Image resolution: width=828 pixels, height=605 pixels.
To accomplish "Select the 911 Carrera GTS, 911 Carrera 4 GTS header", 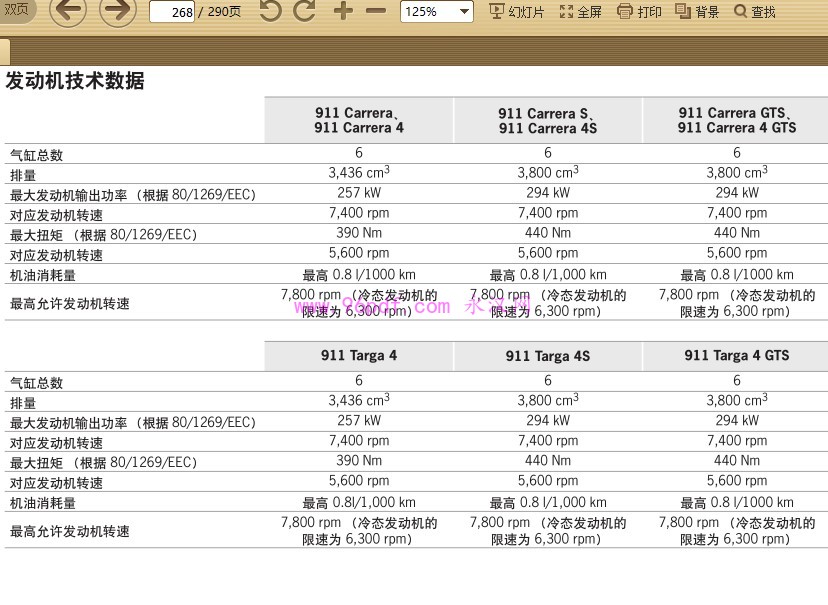I will [737, 120].
